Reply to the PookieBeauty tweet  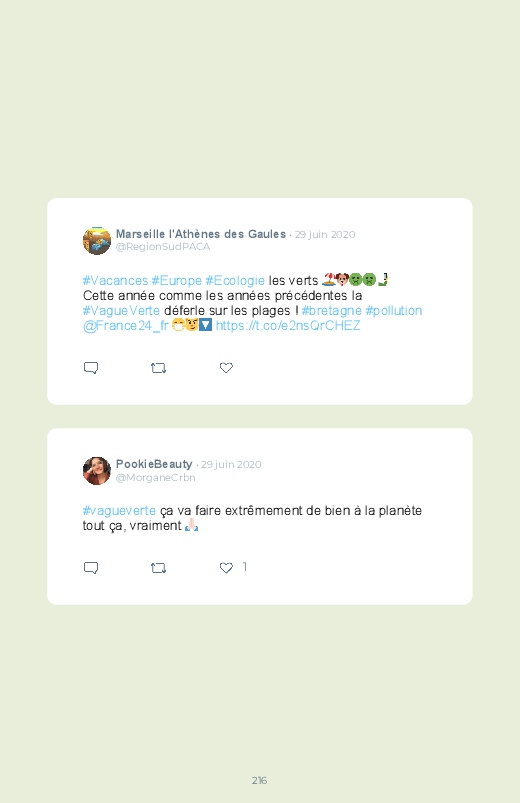(91, 567)
